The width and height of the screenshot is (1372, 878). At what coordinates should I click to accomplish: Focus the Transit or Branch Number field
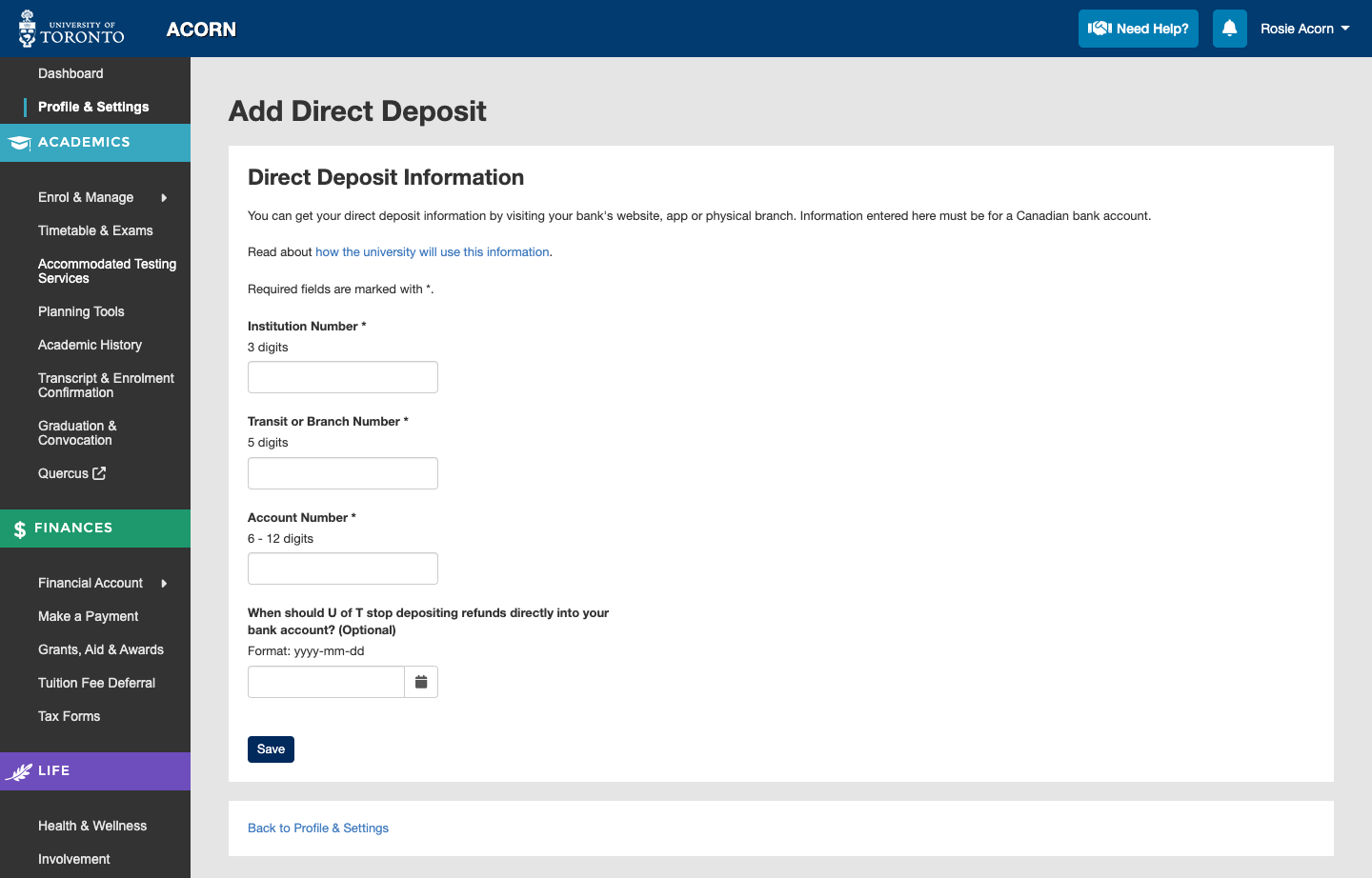[x=343, y=473]
